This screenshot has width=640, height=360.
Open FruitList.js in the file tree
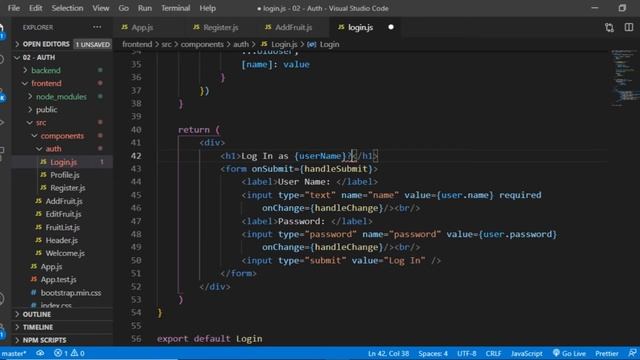point(62,227)
